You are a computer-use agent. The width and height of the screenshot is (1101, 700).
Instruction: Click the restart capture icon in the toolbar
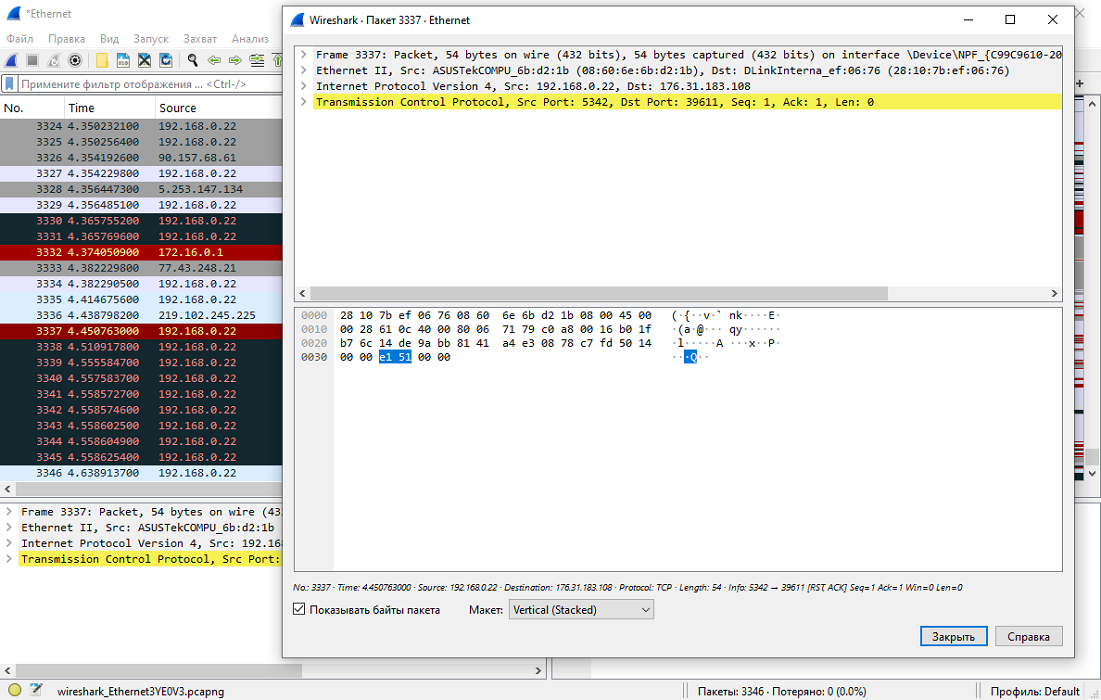53,60
